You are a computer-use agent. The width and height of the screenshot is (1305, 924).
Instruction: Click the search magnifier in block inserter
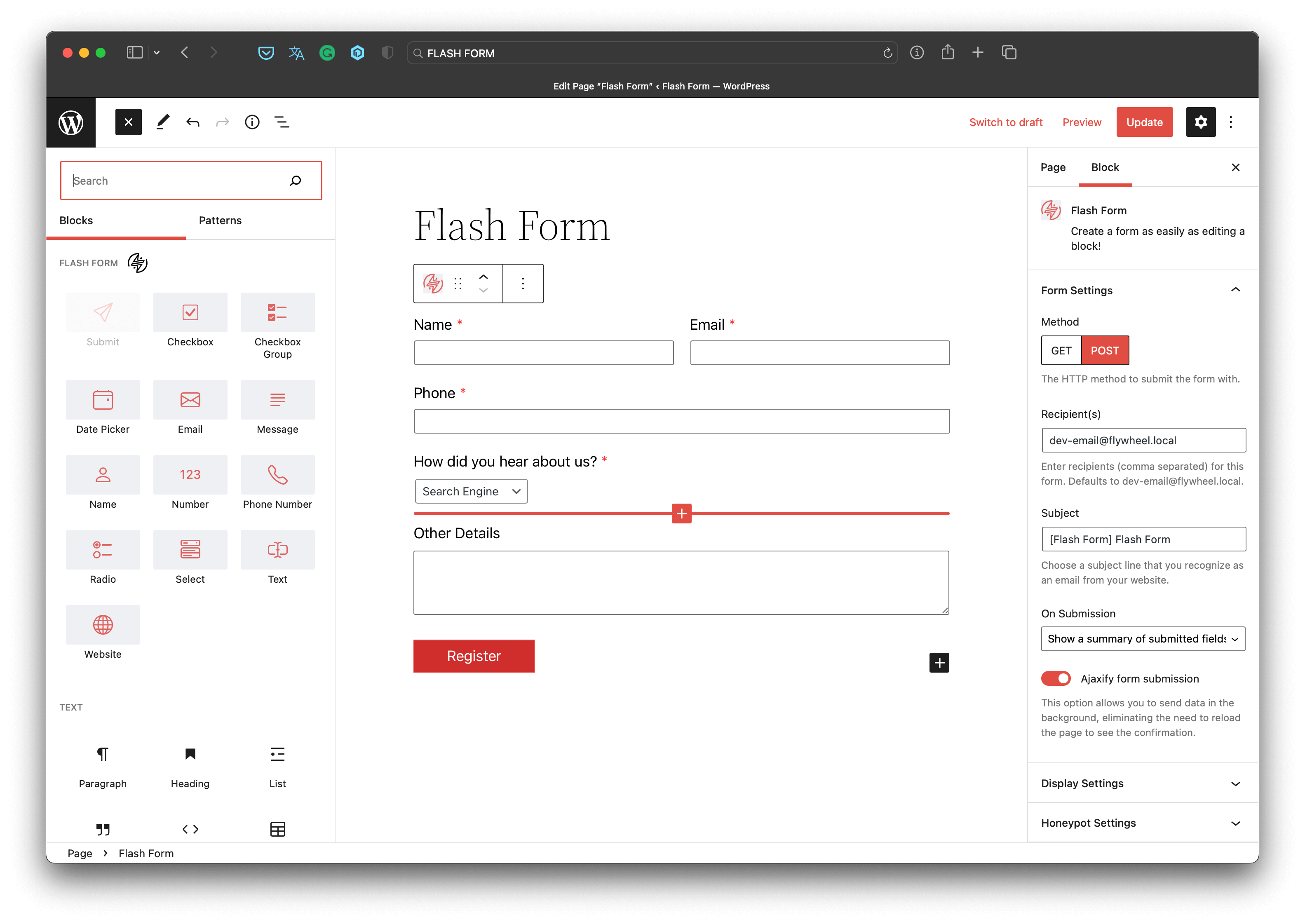295,181
